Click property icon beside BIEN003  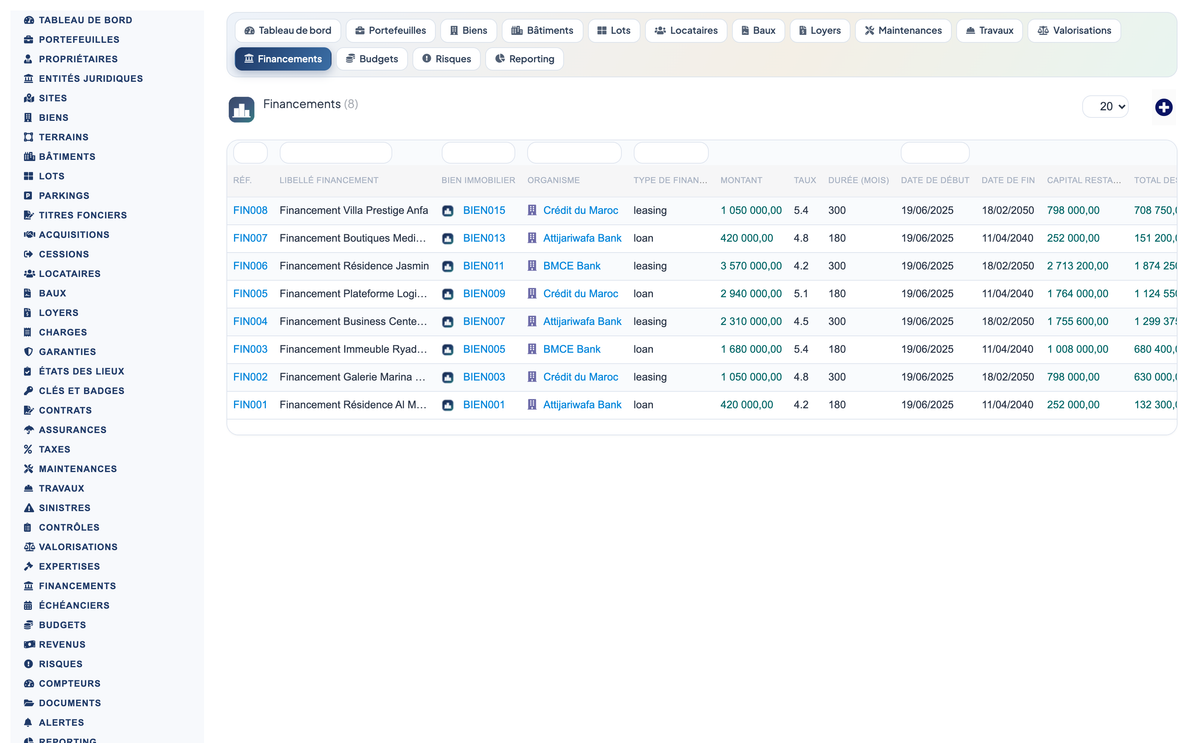tap(448, 378)
